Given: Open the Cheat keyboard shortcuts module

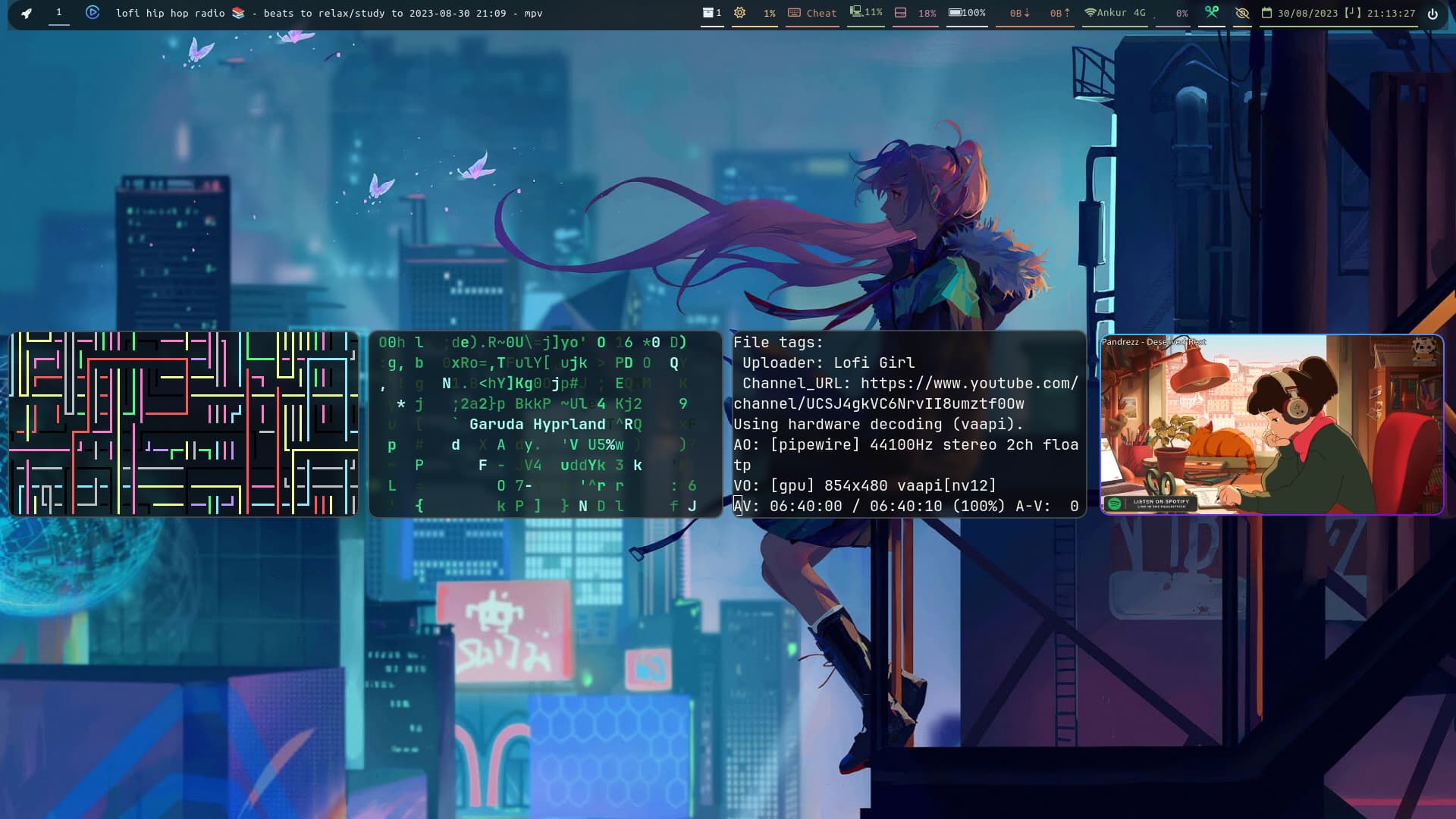Looking at the screenshot, I should tap(812, 13).
